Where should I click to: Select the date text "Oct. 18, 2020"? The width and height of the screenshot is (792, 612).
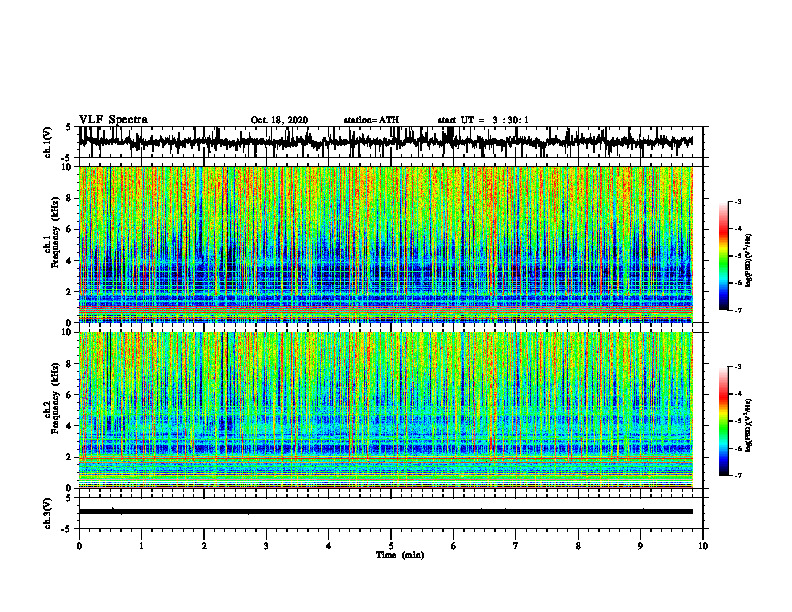pyautogui.click(x=279, y=120)
